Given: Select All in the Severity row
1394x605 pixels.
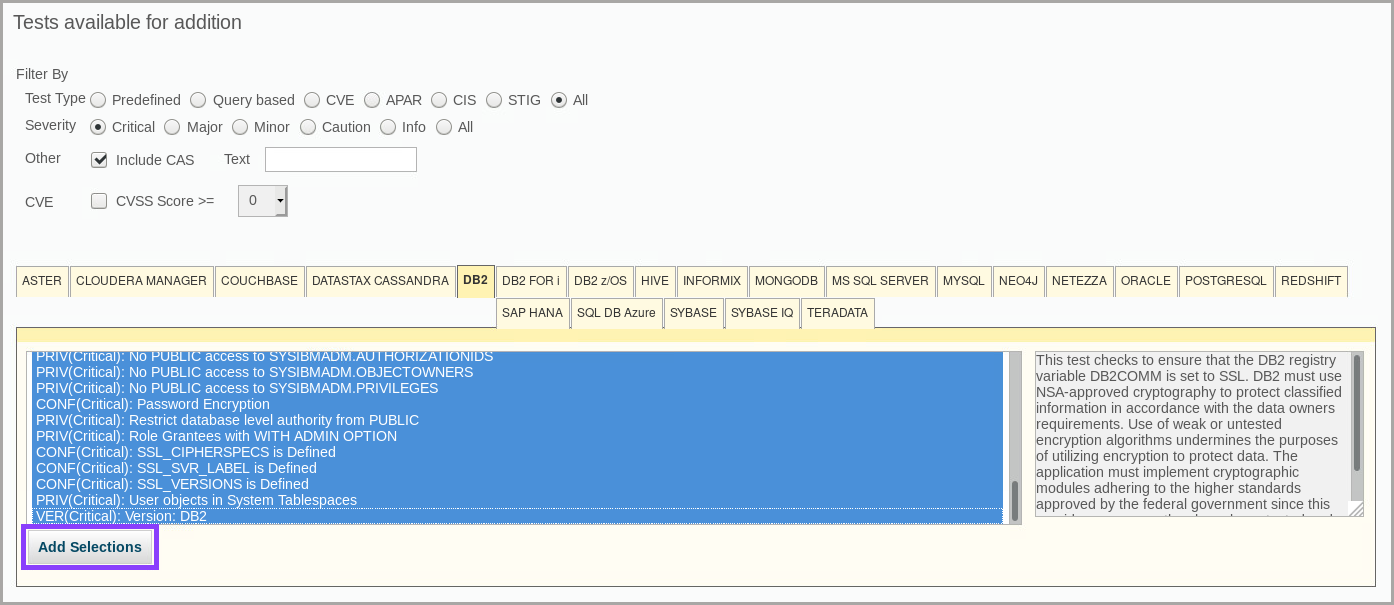Looking at the screenshot, I should pos(444,127).
